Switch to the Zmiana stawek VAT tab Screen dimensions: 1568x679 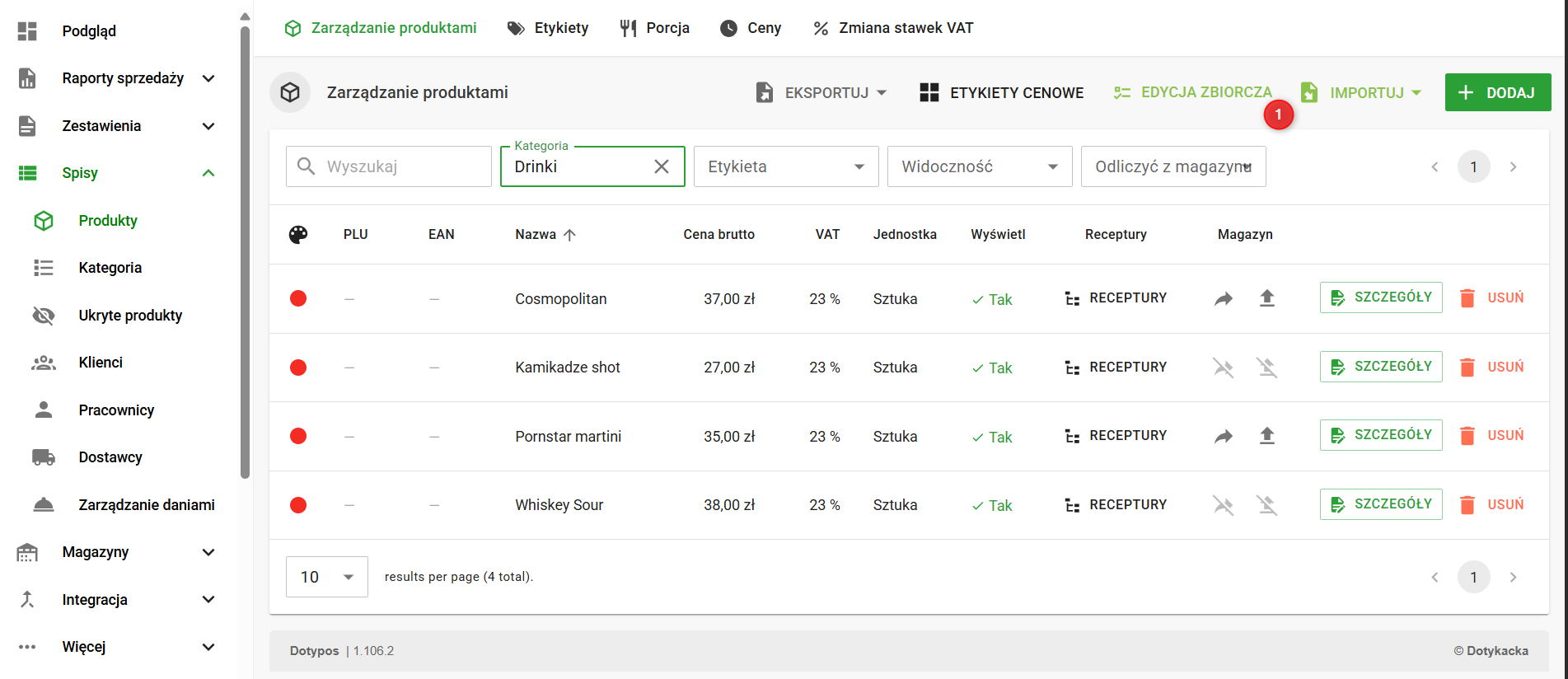tap(893, 28)
